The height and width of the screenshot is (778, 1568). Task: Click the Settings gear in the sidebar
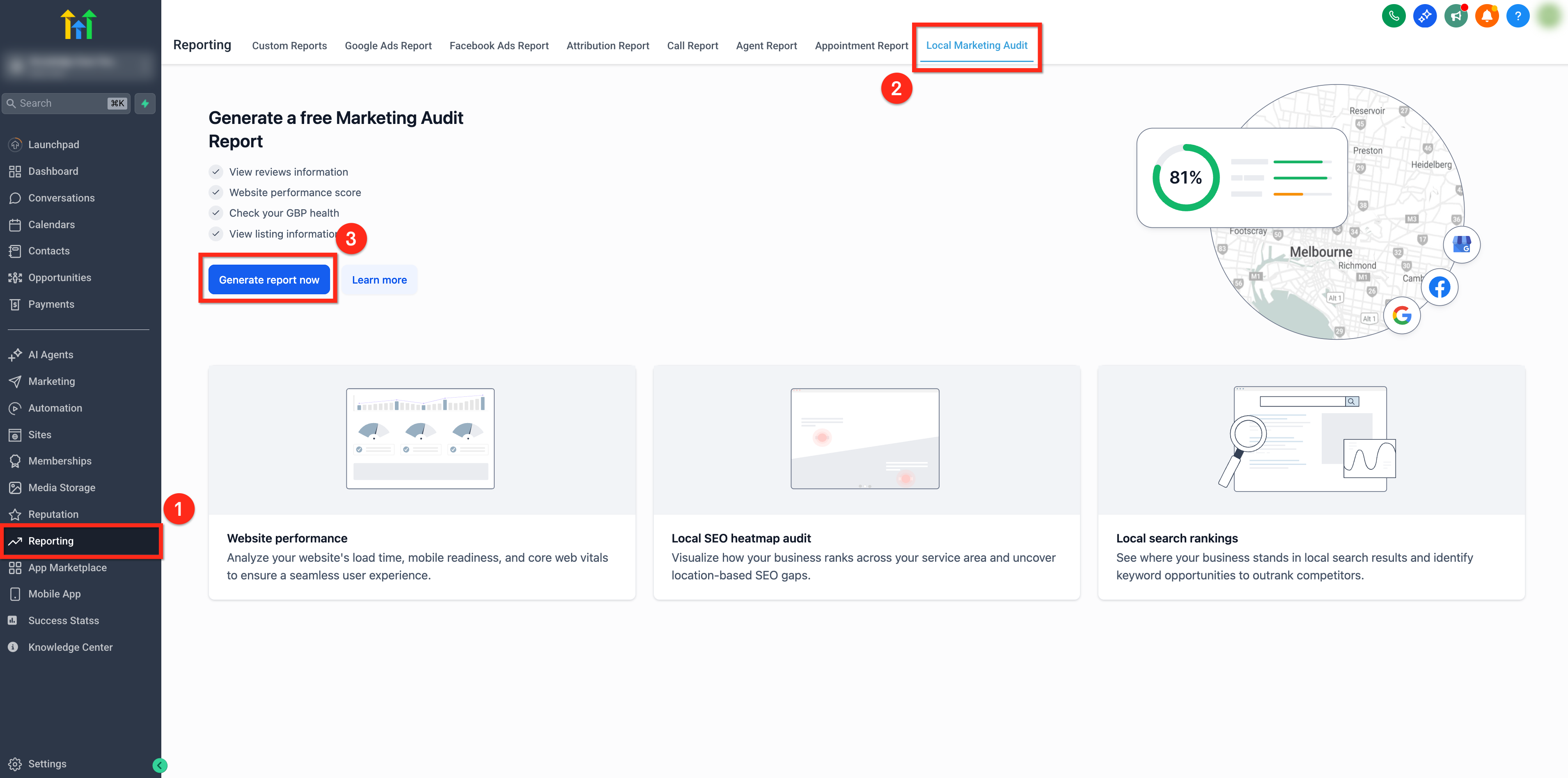(15, 764)
